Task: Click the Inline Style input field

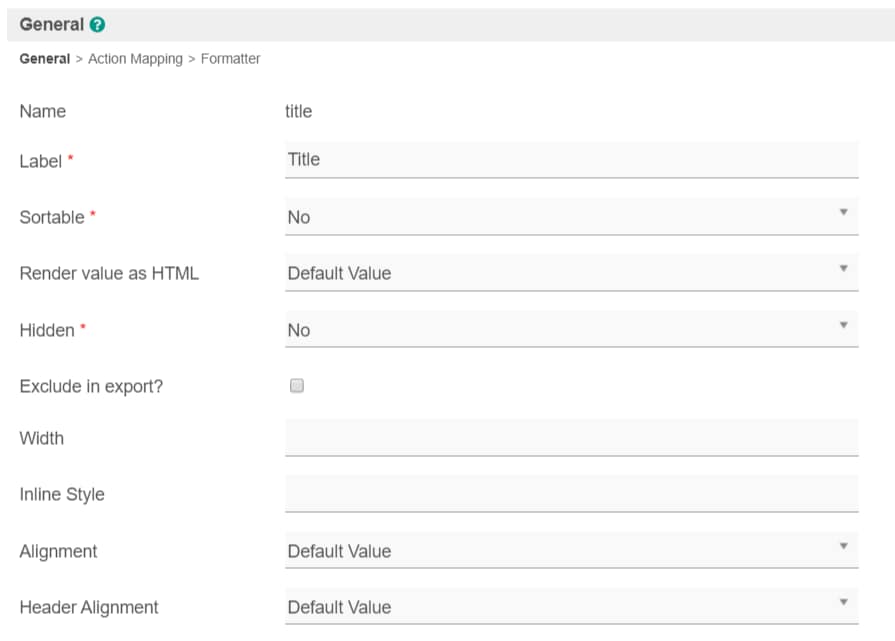Action: pos(570,494)
